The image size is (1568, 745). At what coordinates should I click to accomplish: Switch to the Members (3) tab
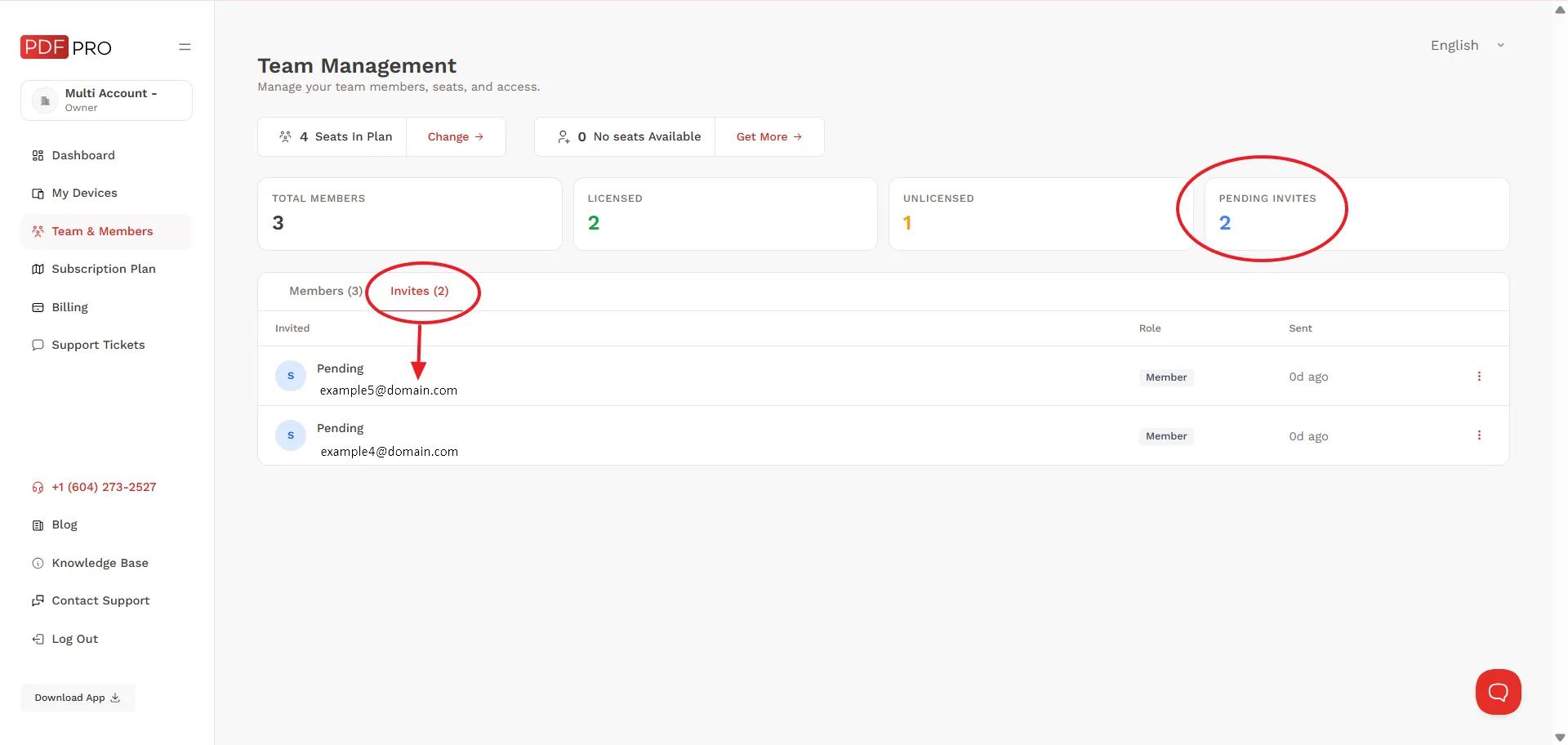tap(326, 291)
